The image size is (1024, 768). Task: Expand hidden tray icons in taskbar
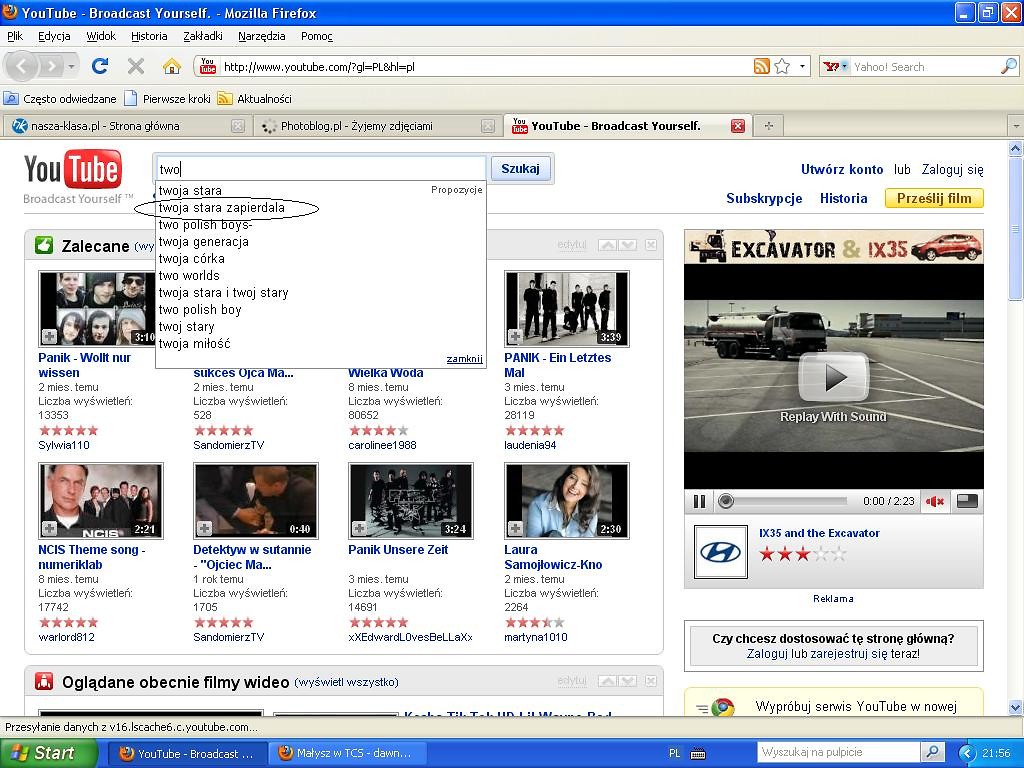click(967, 753)
